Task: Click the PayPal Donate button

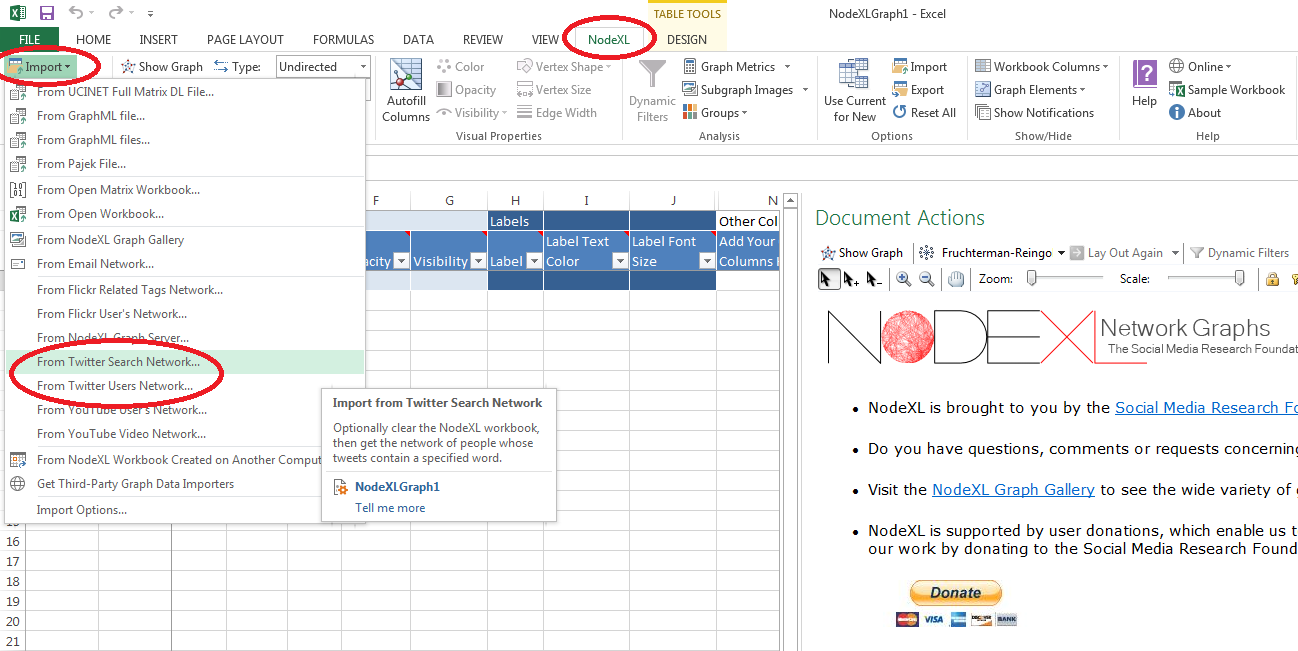Action: pos(955,593)
